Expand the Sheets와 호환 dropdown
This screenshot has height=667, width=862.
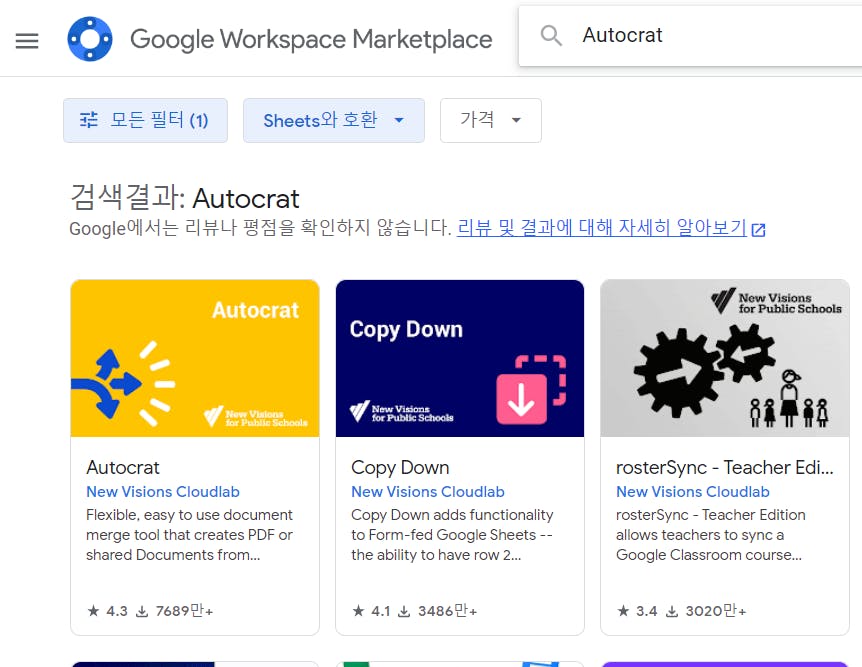click(x=334, y=120)
